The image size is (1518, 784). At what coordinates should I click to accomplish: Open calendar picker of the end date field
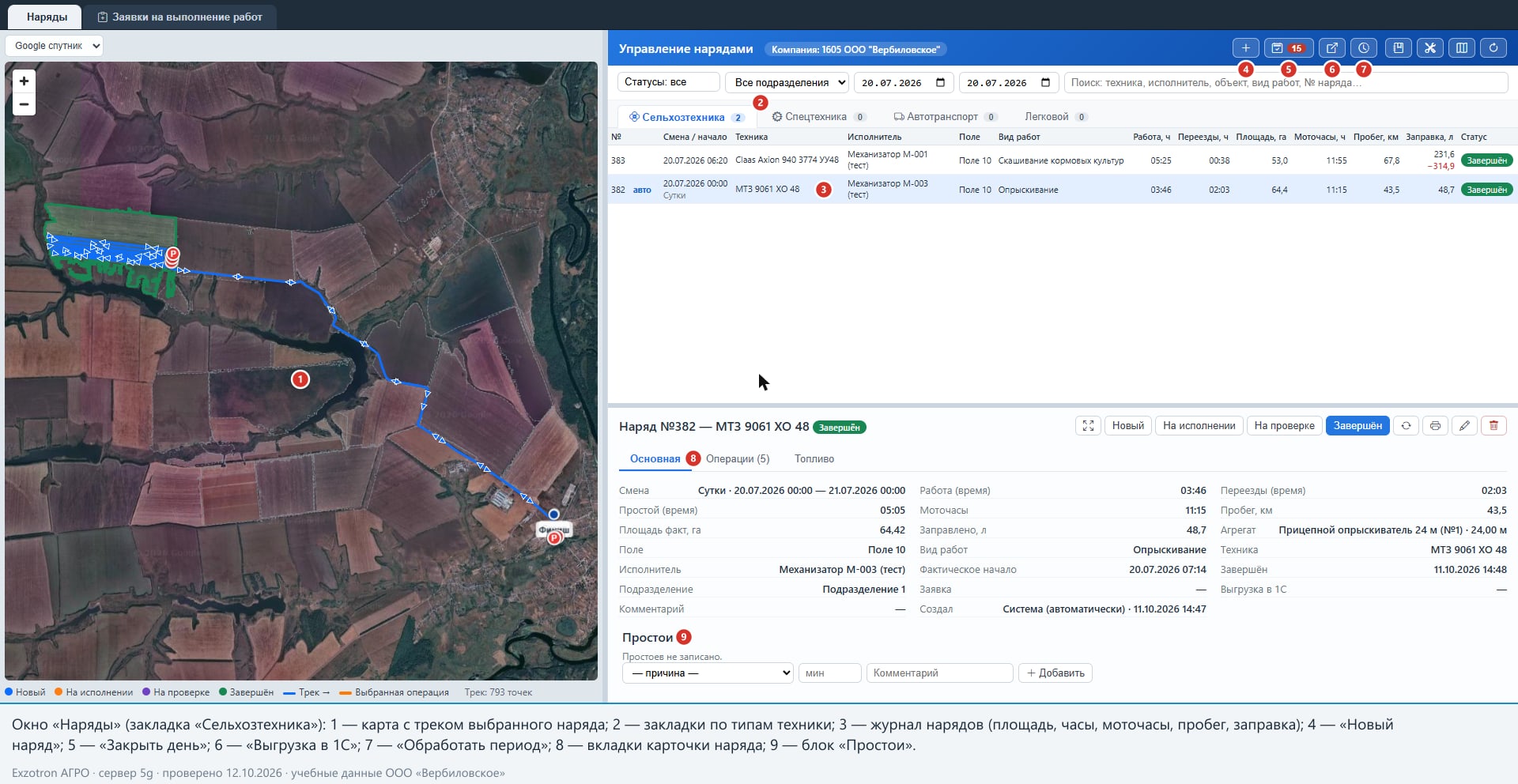click(1045, 82)
